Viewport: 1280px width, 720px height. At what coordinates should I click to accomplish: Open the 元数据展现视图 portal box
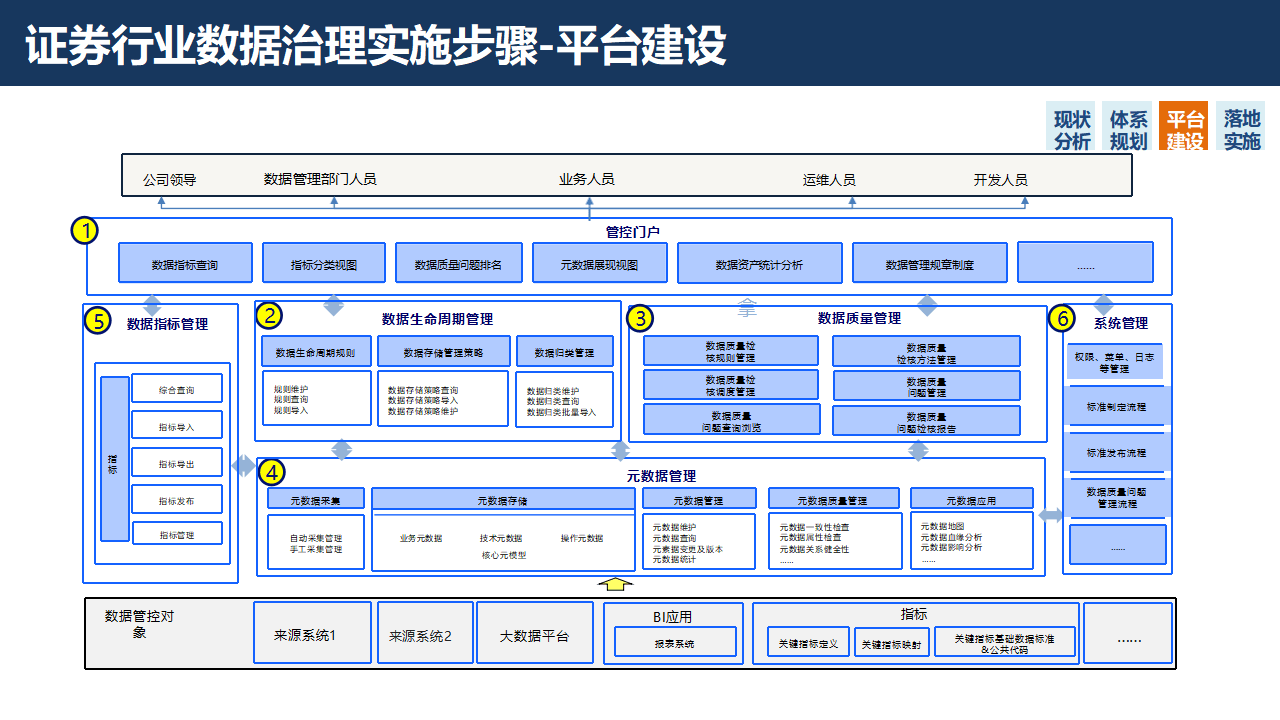[599, 263]
